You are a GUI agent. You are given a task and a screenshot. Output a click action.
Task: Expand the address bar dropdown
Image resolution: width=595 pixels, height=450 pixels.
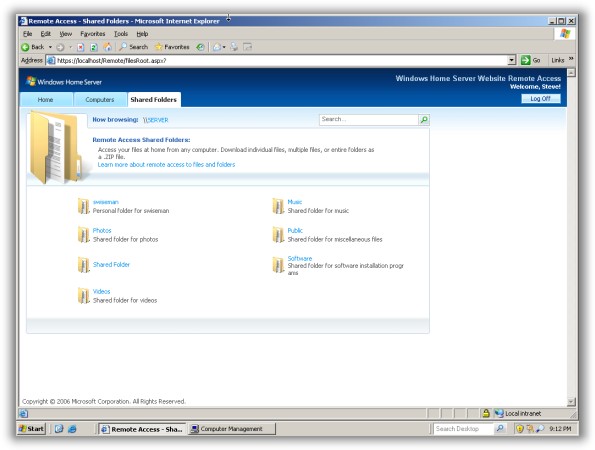tap(512, 60)
